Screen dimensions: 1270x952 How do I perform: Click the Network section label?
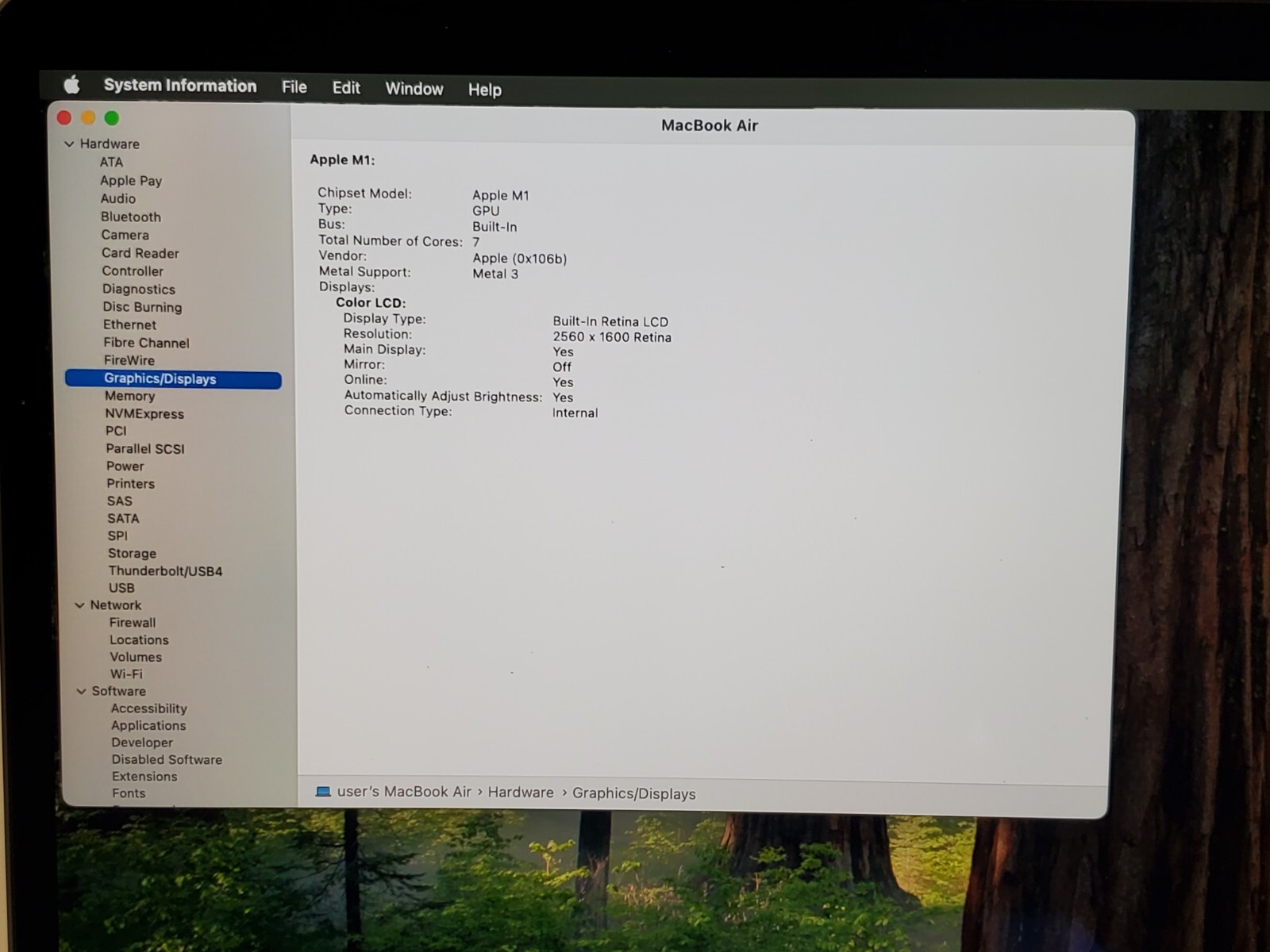(116, 605)
